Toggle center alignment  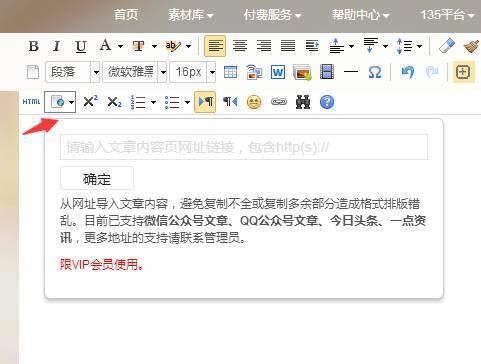click(240, 46)
